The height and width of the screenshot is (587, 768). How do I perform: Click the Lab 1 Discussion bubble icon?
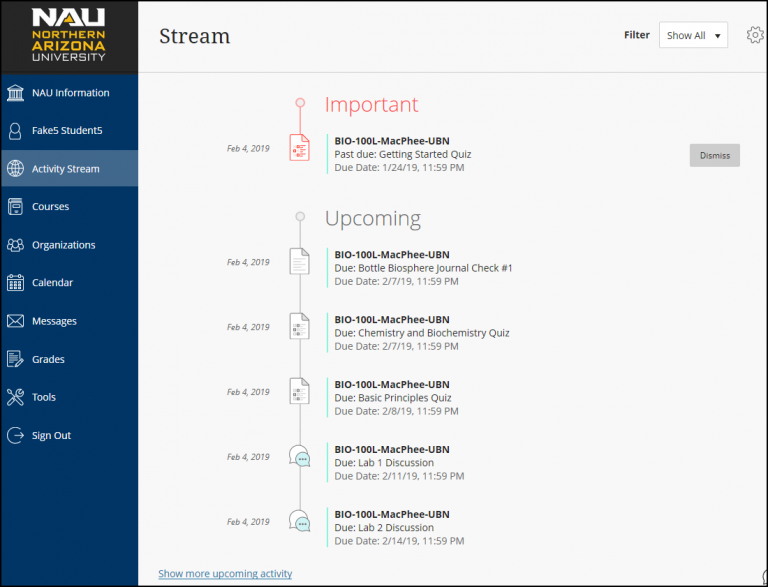tap(299, 457)
